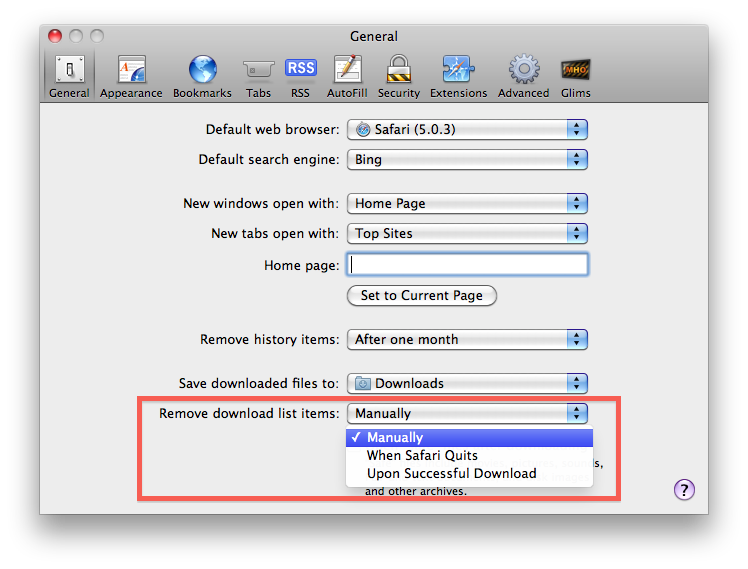Open help with the question mark button
The image size is (748, 569).
click(684, 490)
